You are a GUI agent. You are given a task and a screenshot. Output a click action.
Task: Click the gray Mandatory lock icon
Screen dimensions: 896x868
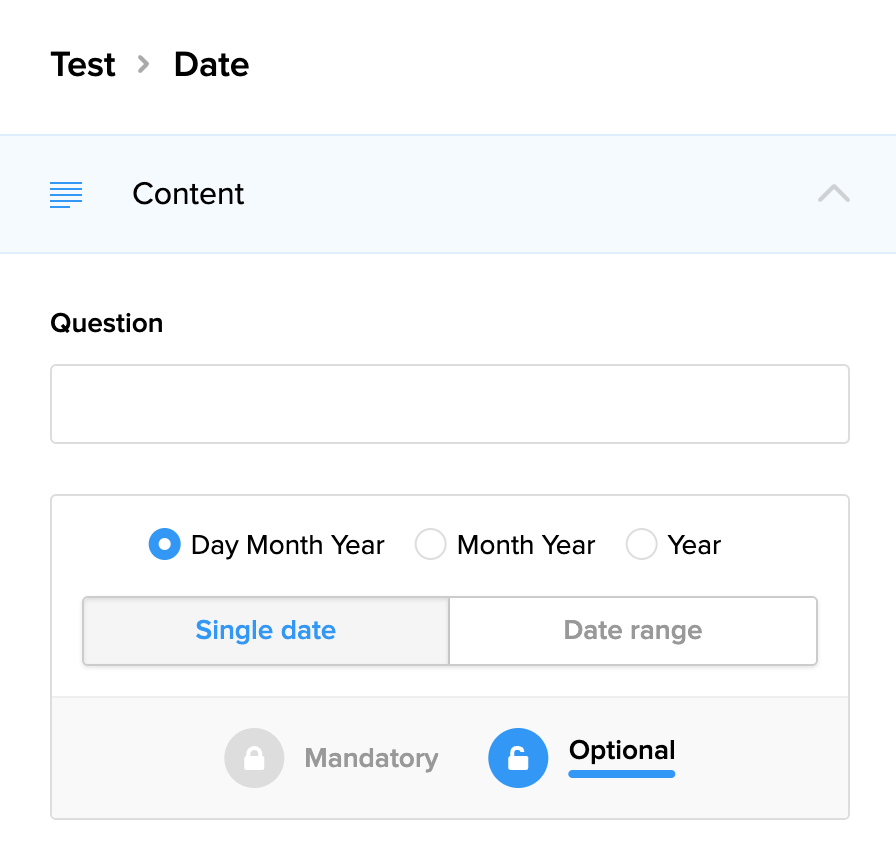pos(254,758)
